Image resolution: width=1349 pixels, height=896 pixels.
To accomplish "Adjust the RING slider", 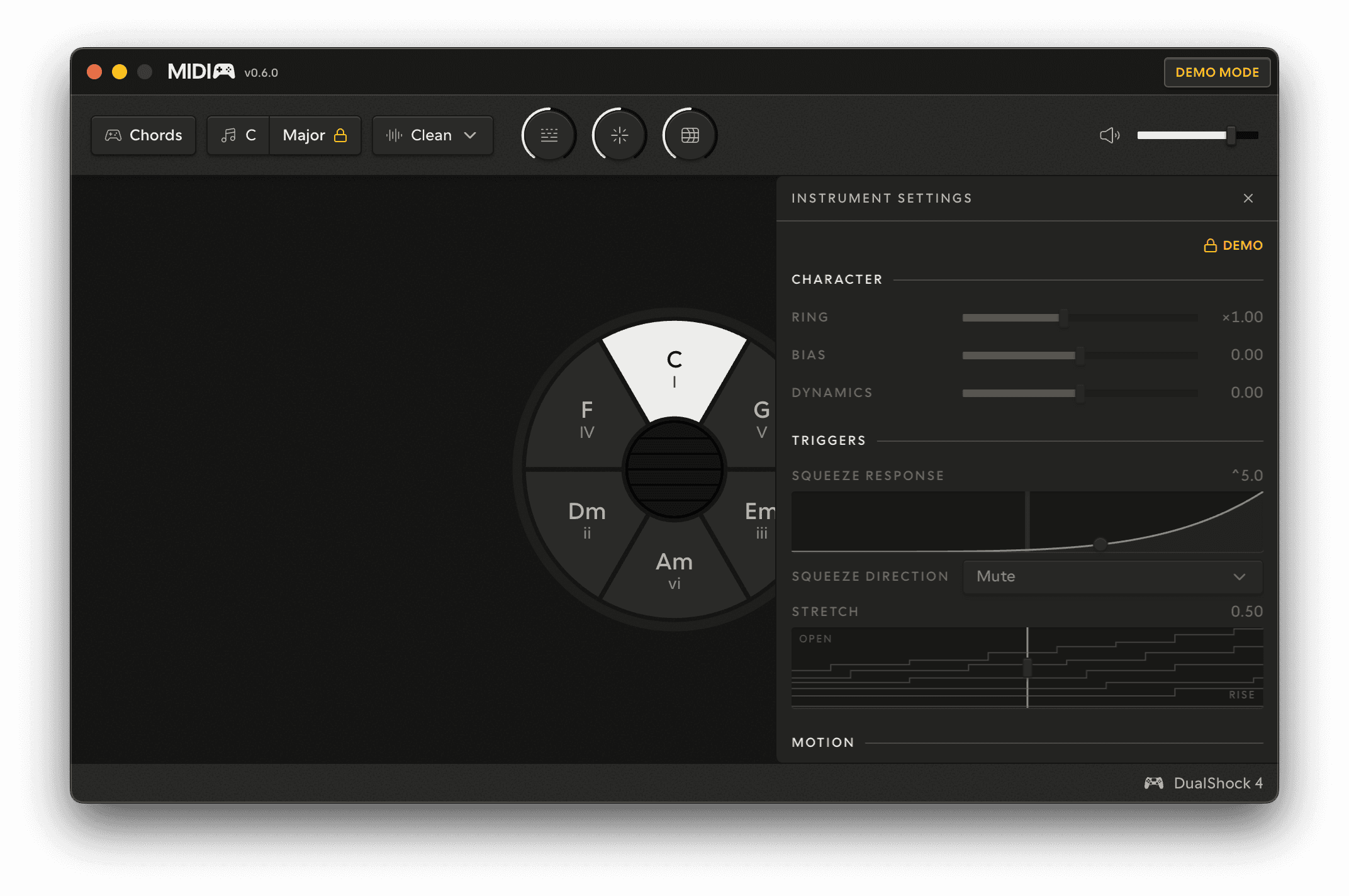I will [1080, 318].
